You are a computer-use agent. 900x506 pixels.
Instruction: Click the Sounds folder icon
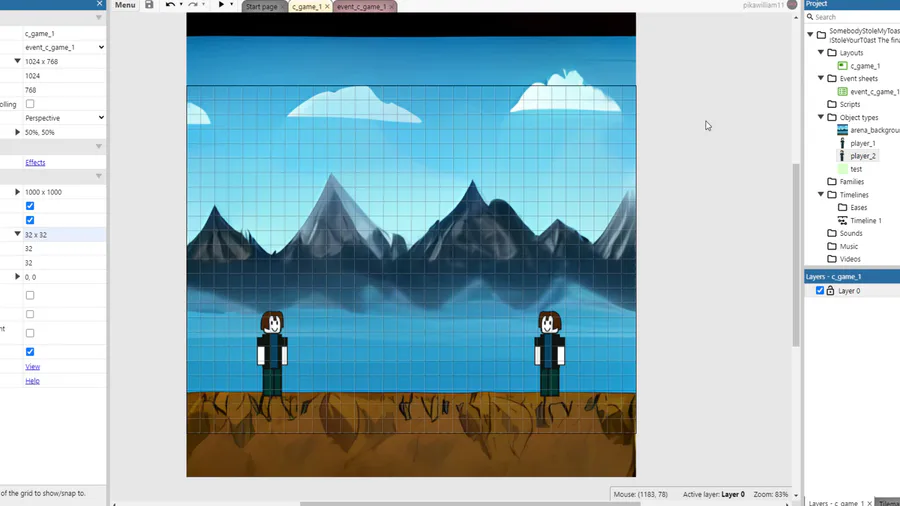click(x=832, y=233)
